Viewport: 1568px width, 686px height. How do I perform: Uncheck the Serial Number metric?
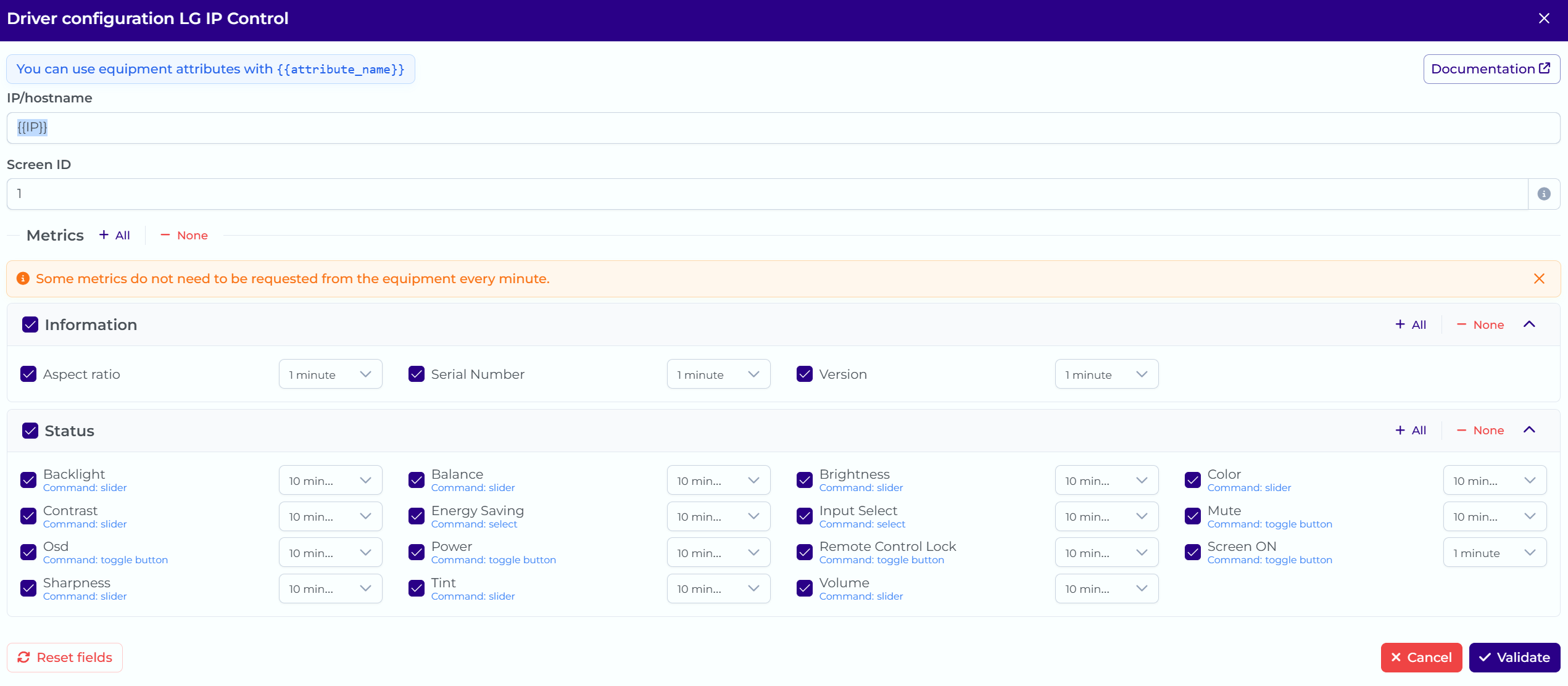point(417,374)
